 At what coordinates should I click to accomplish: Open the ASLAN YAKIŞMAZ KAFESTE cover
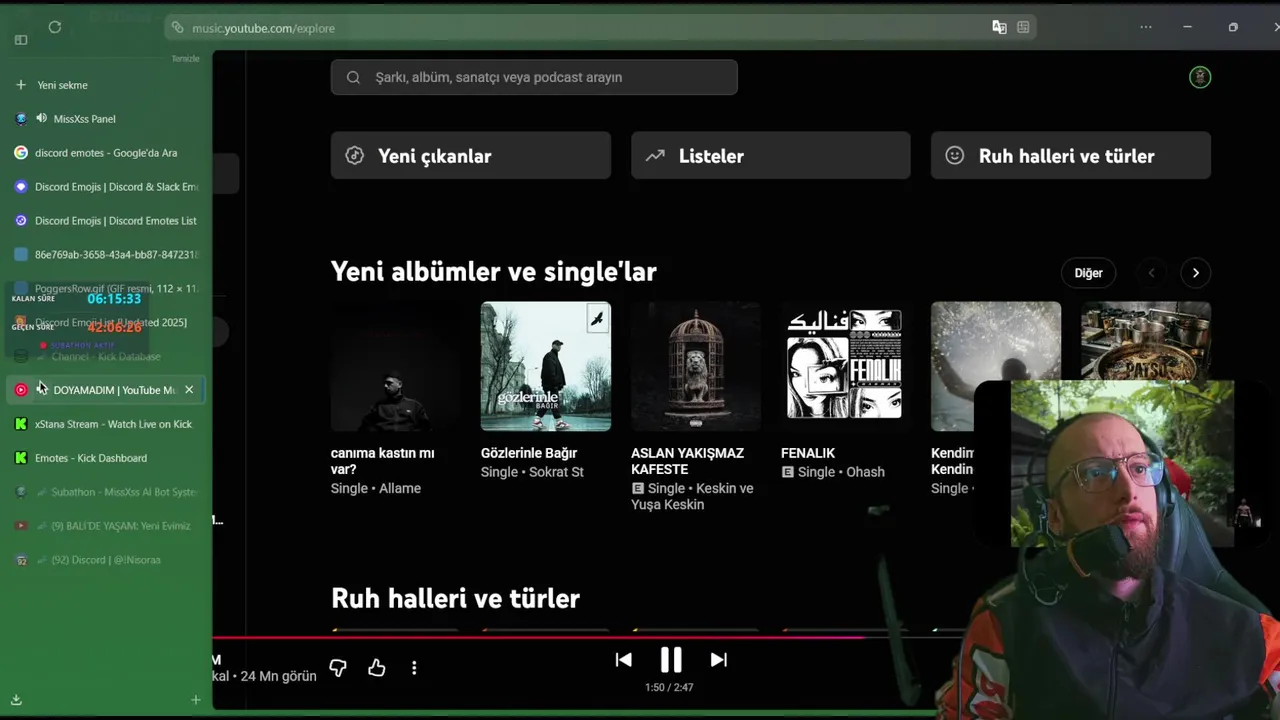(696, 366)
